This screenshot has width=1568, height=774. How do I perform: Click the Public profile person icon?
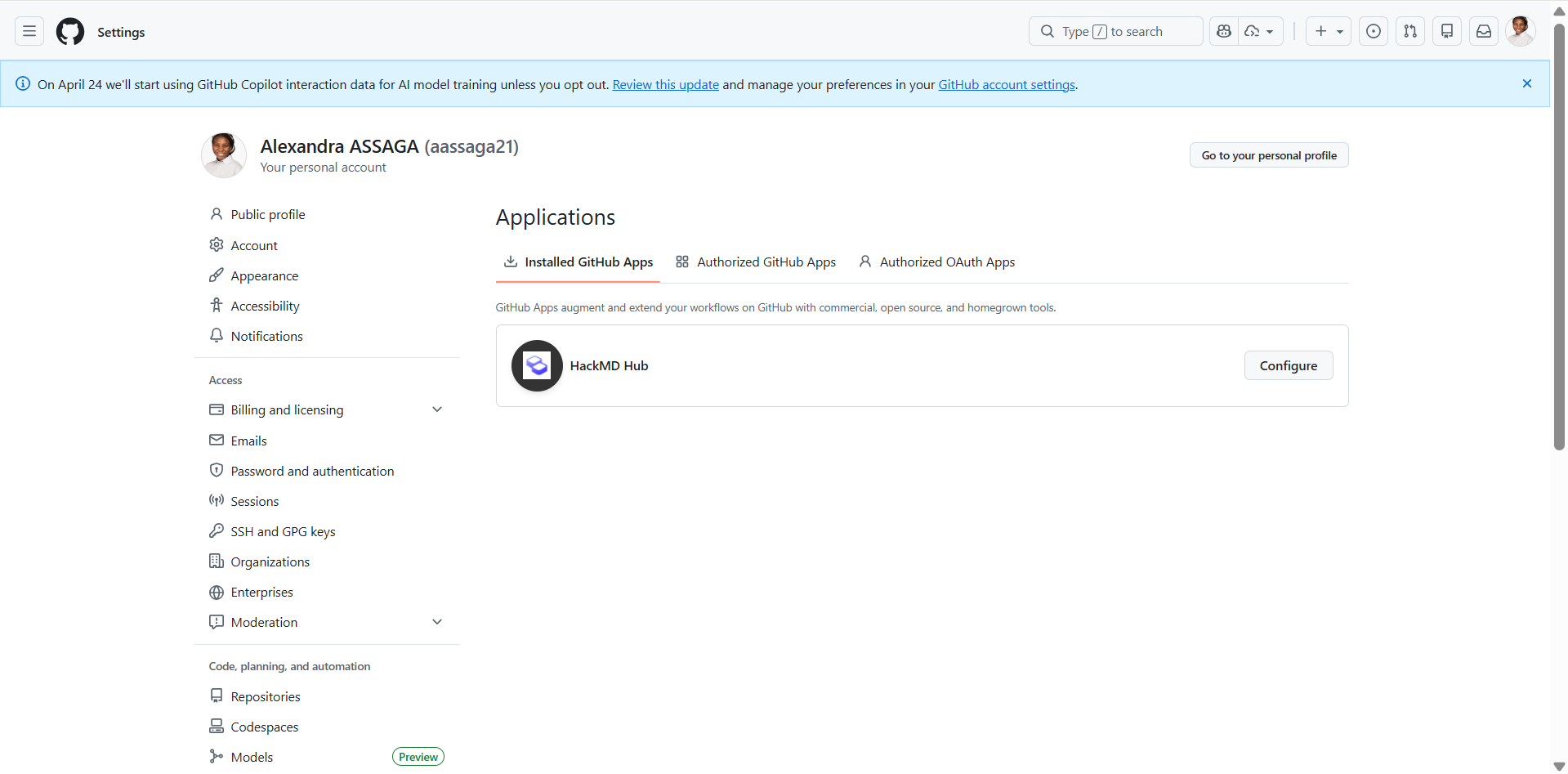pos(217,214)
